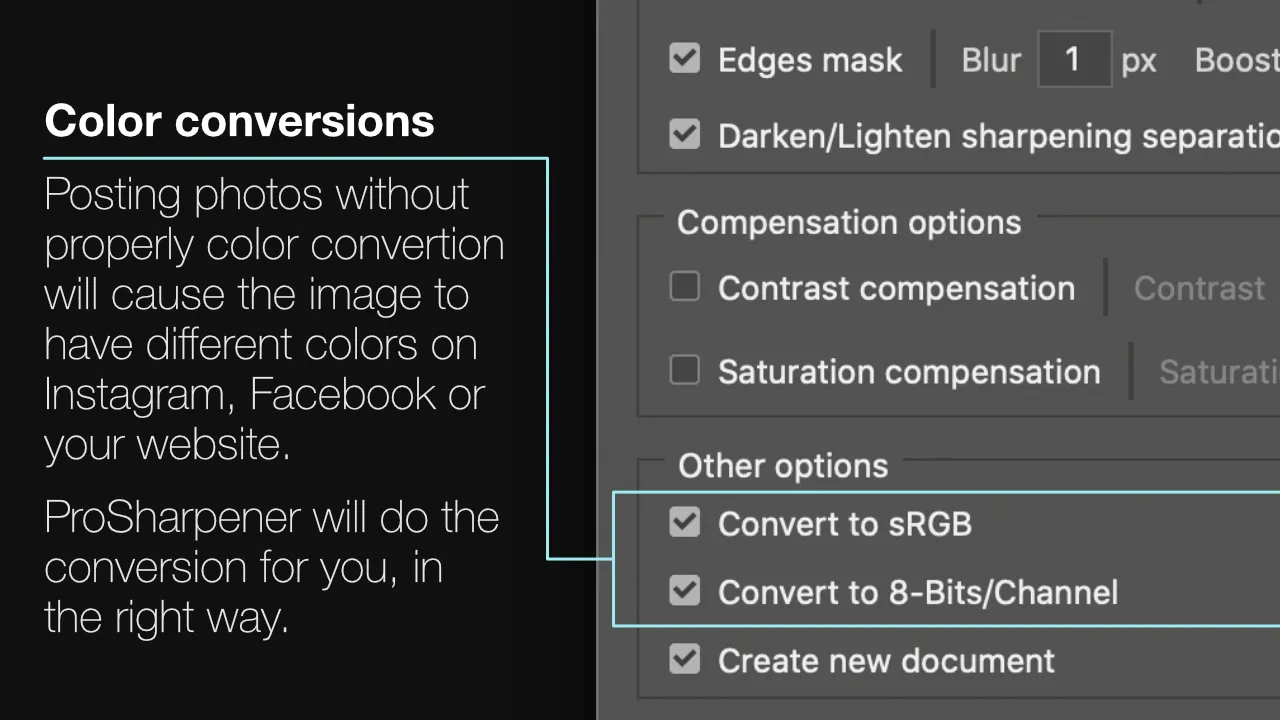Image resolution: width=1280 pixels, height=720 pixels.
Task: Click the Blur pixel value field
Action: click(1074, 59)
